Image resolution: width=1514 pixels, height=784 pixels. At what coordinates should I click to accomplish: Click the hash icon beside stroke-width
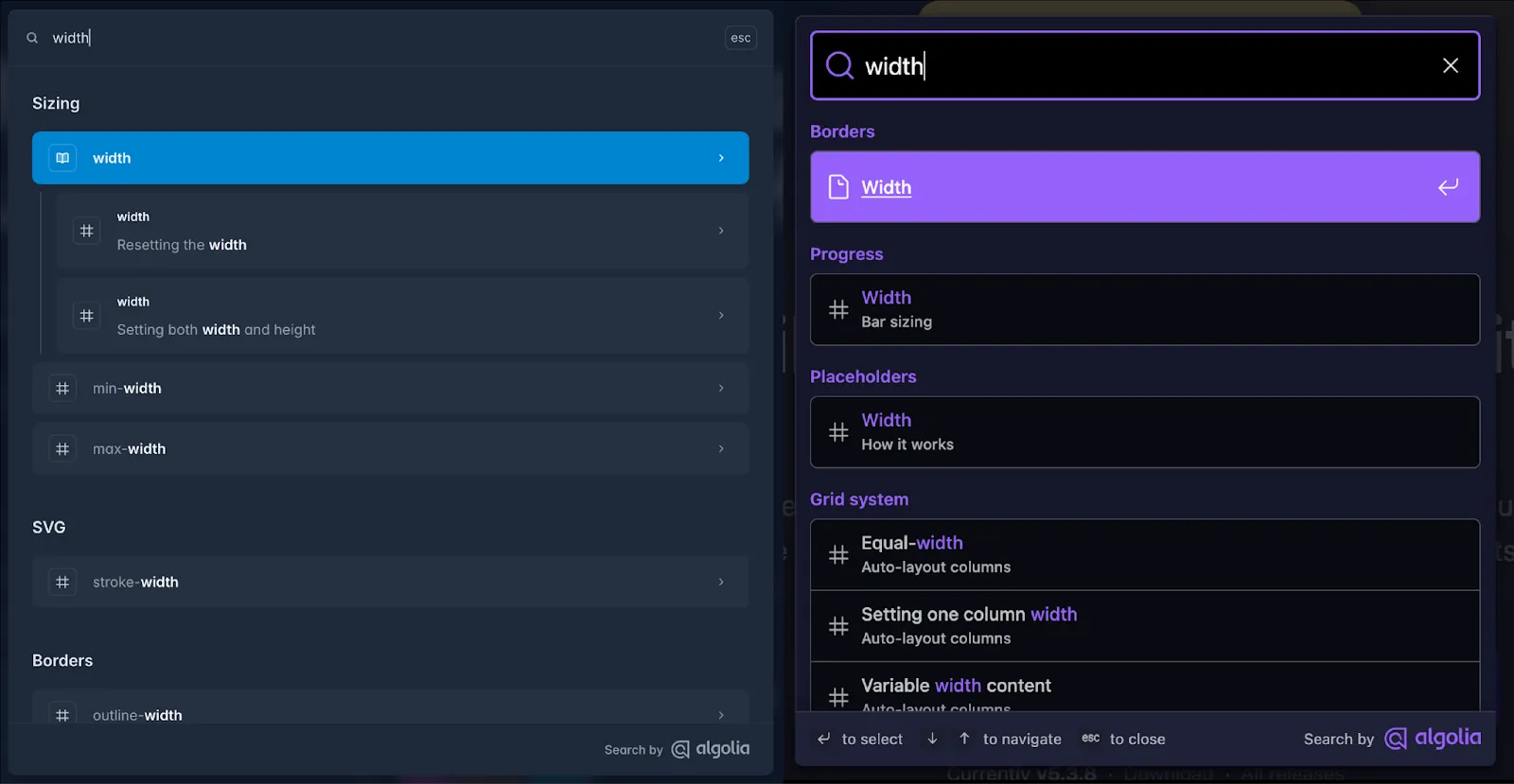pyautogui.click(x=62, y=583)
